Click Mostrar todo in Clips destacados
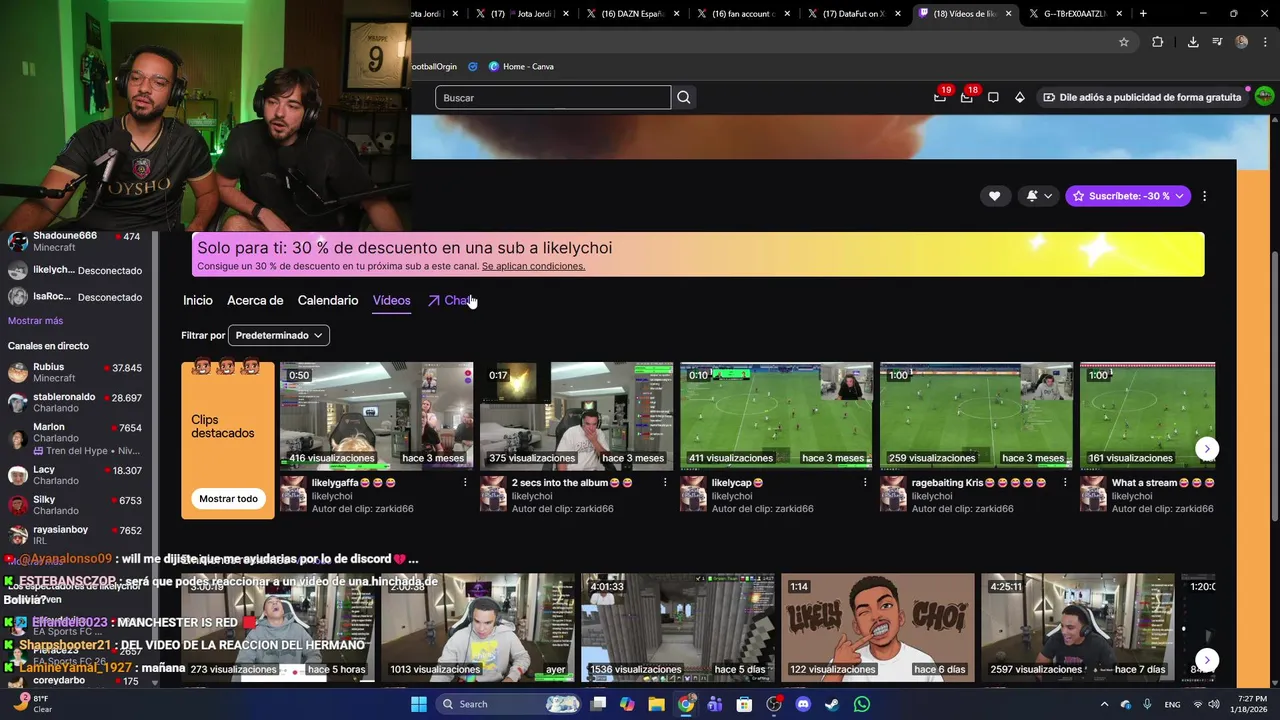The width and height of the screenshot is (1280, 720). point(228,499)
